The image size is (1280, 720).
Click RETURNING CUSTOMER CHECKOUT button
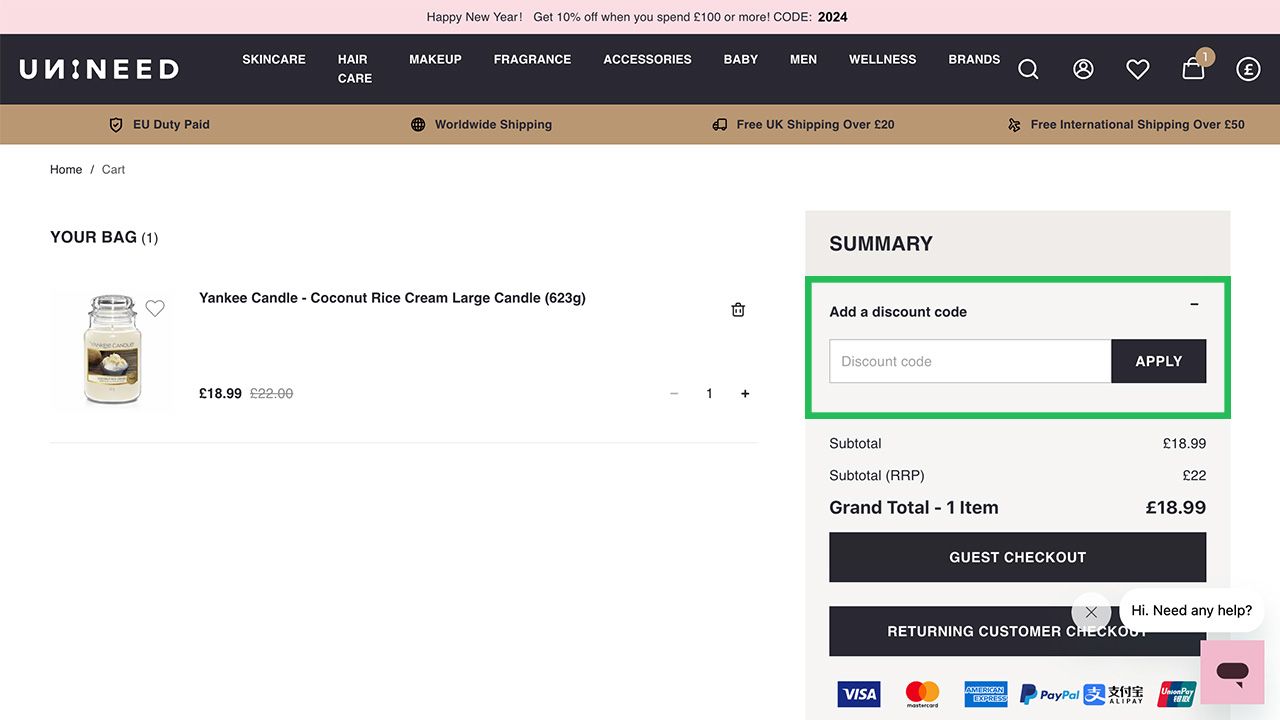tap(1017, 631)
